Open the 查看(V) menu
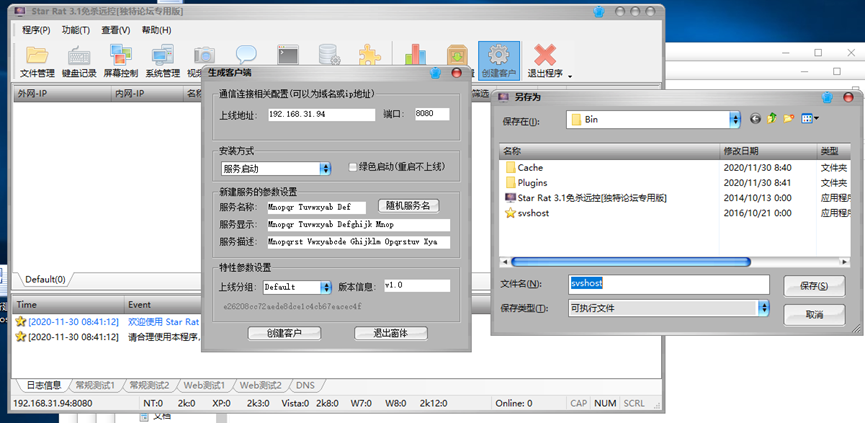The image size is (865, 423). pyautogui.click(x=116, y=30)
